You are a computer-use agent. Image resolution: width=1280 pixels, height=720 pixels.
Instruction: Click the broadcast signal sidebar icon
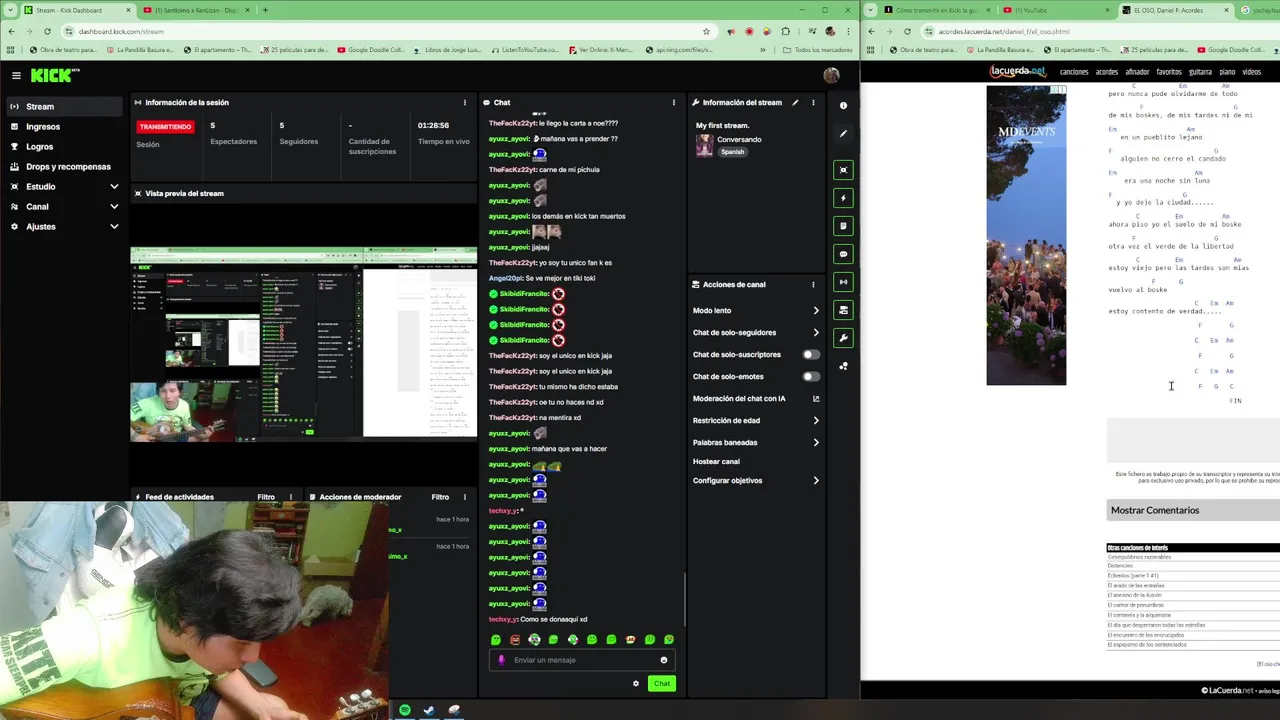pos(843,282)
